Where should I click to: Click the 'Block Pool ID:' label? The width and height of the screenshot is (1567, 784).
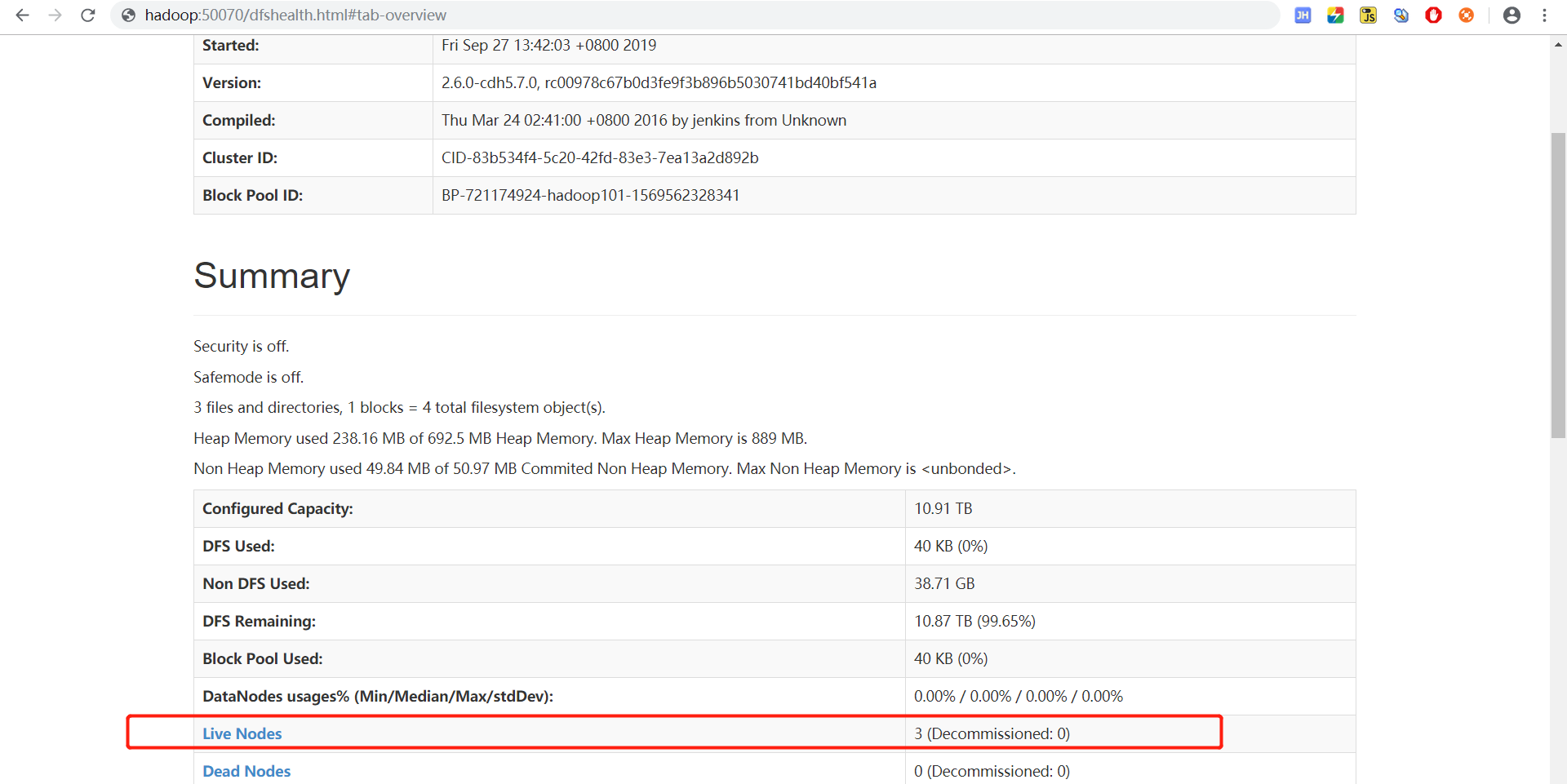252,195
